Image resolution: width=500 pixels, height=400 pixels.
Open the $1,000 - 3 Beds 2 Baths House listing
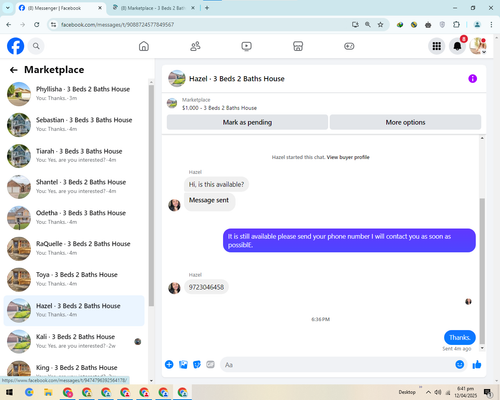coord(219,108)
